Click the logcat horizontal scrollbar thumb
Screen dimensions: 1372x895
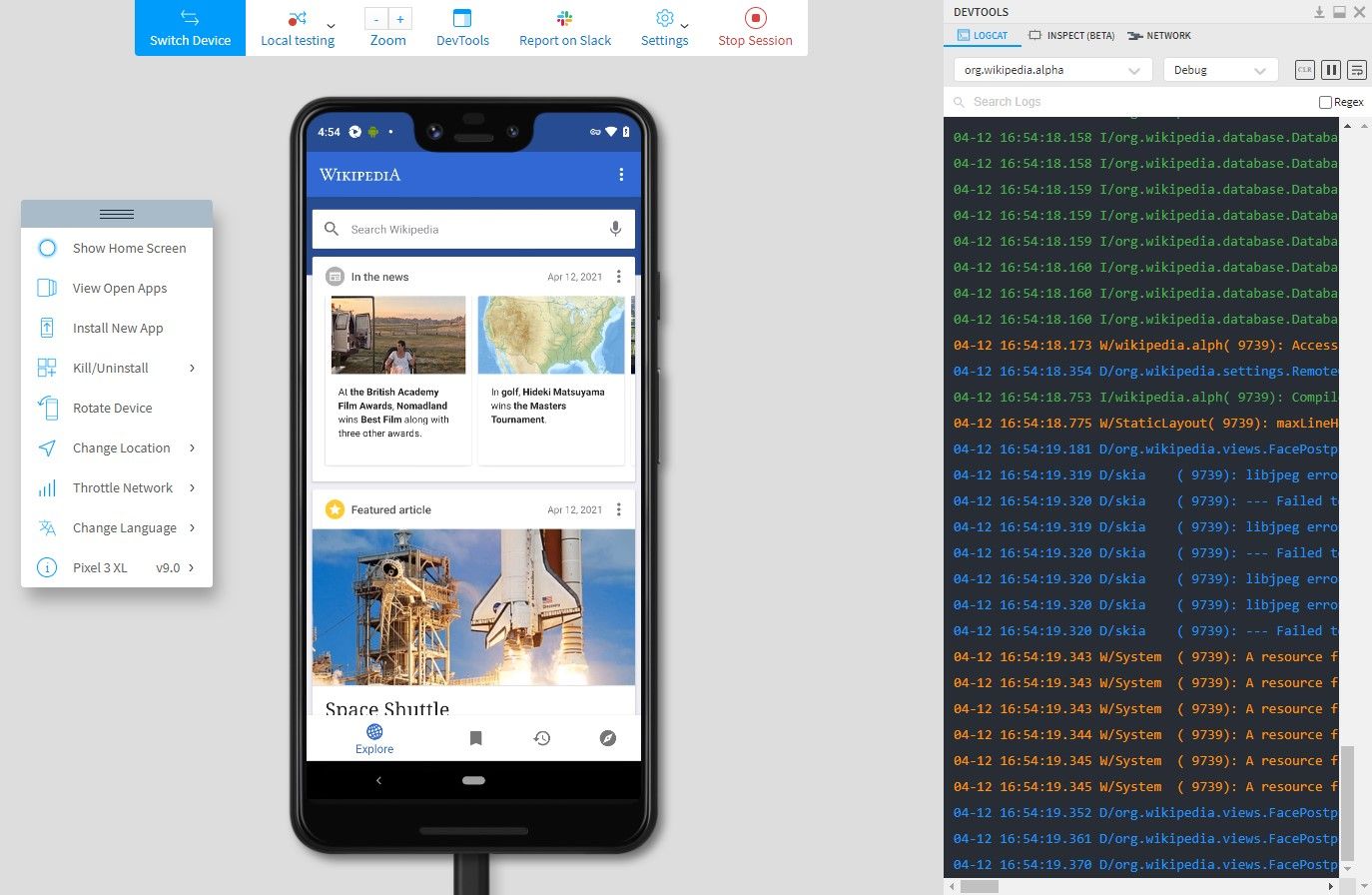click(979, 886)
